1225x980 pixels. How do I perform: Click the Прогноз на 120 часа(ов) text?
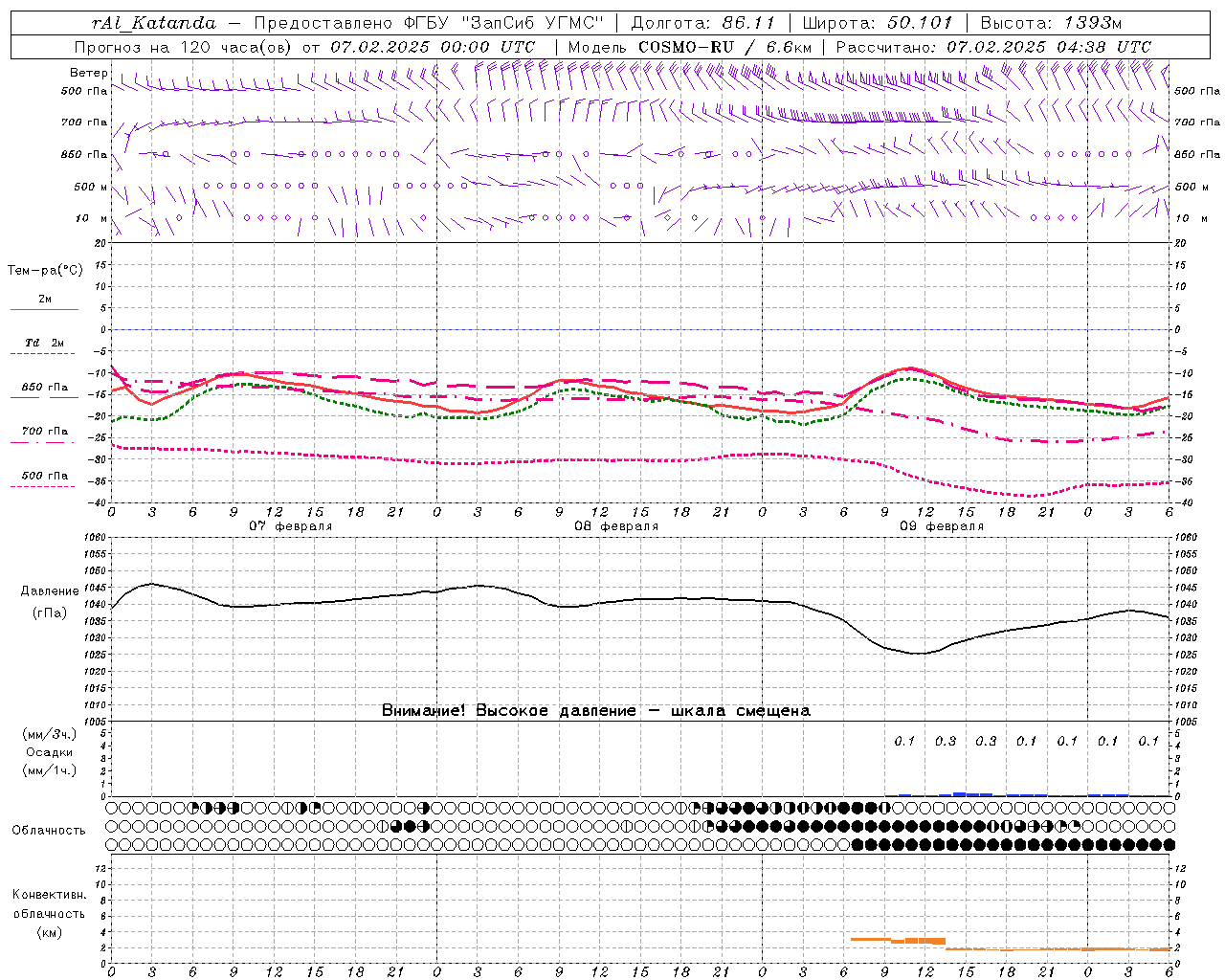click(x=184, y=47)
